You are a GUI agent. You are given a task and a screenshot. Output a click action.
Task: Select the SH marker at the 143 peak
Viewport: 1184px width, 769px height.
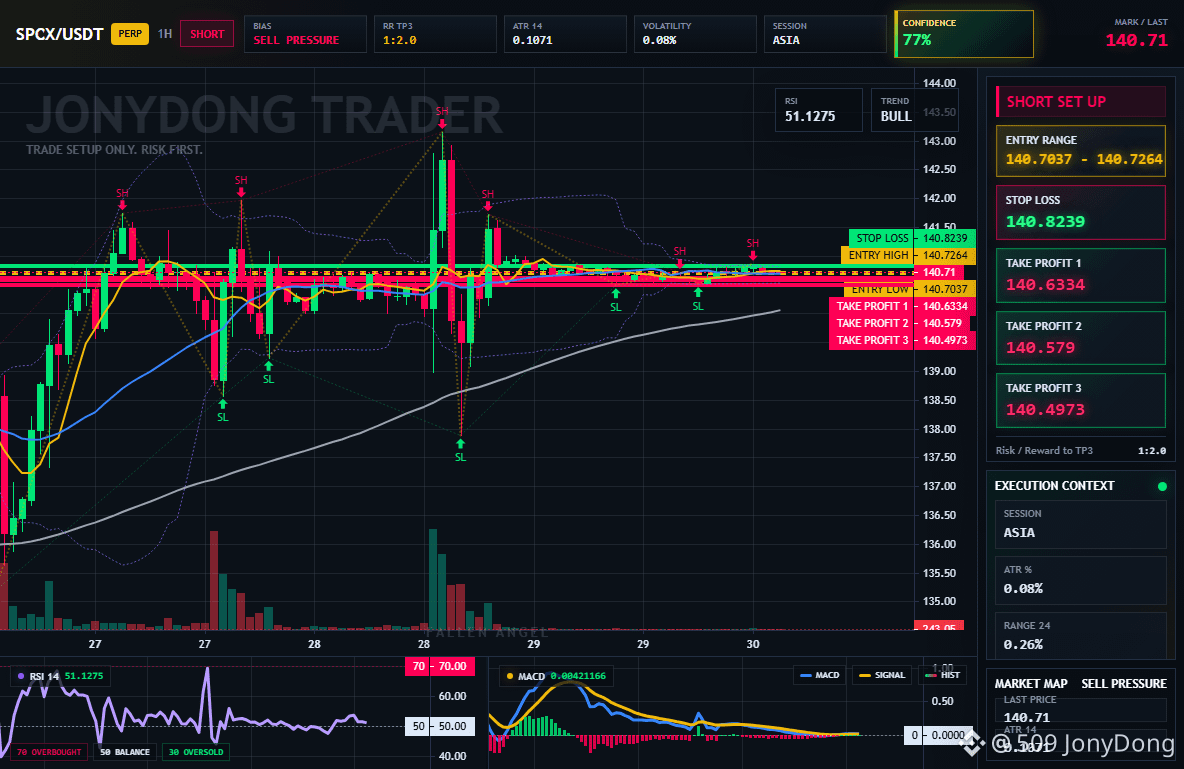(442, 116)
